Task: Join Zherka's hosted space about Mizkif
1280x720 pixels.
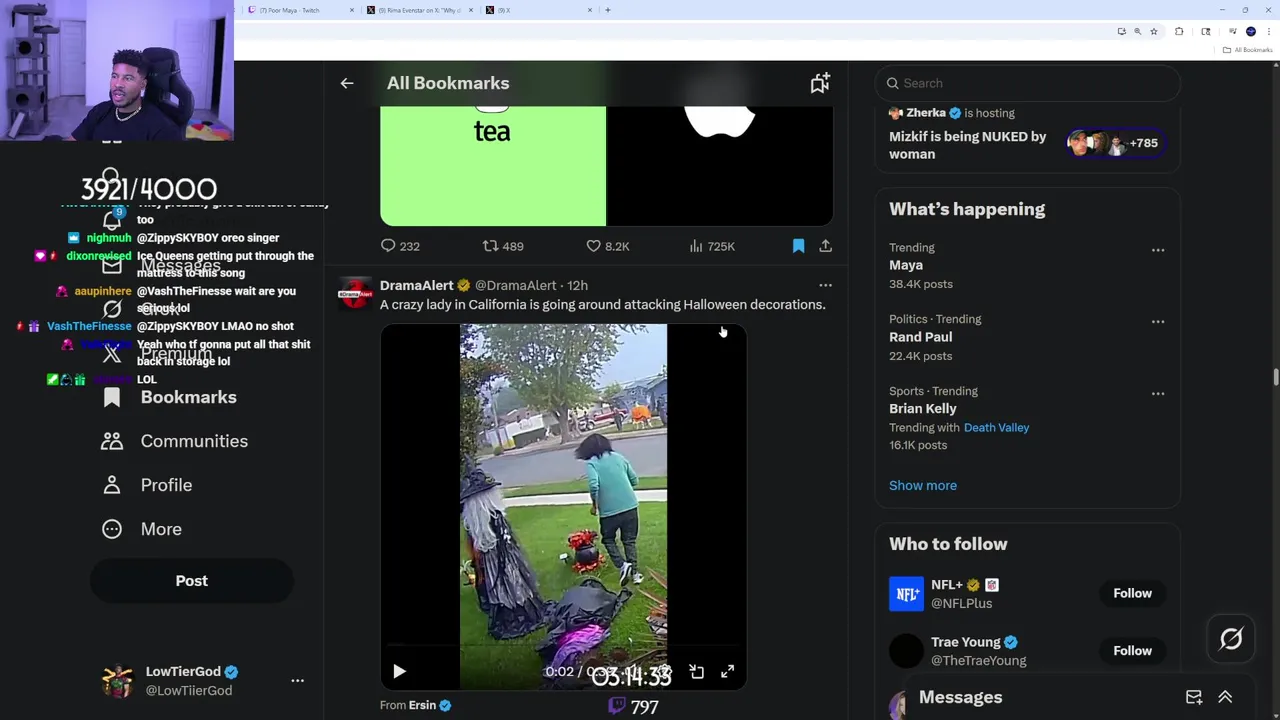Action: tap(1027, 134)
